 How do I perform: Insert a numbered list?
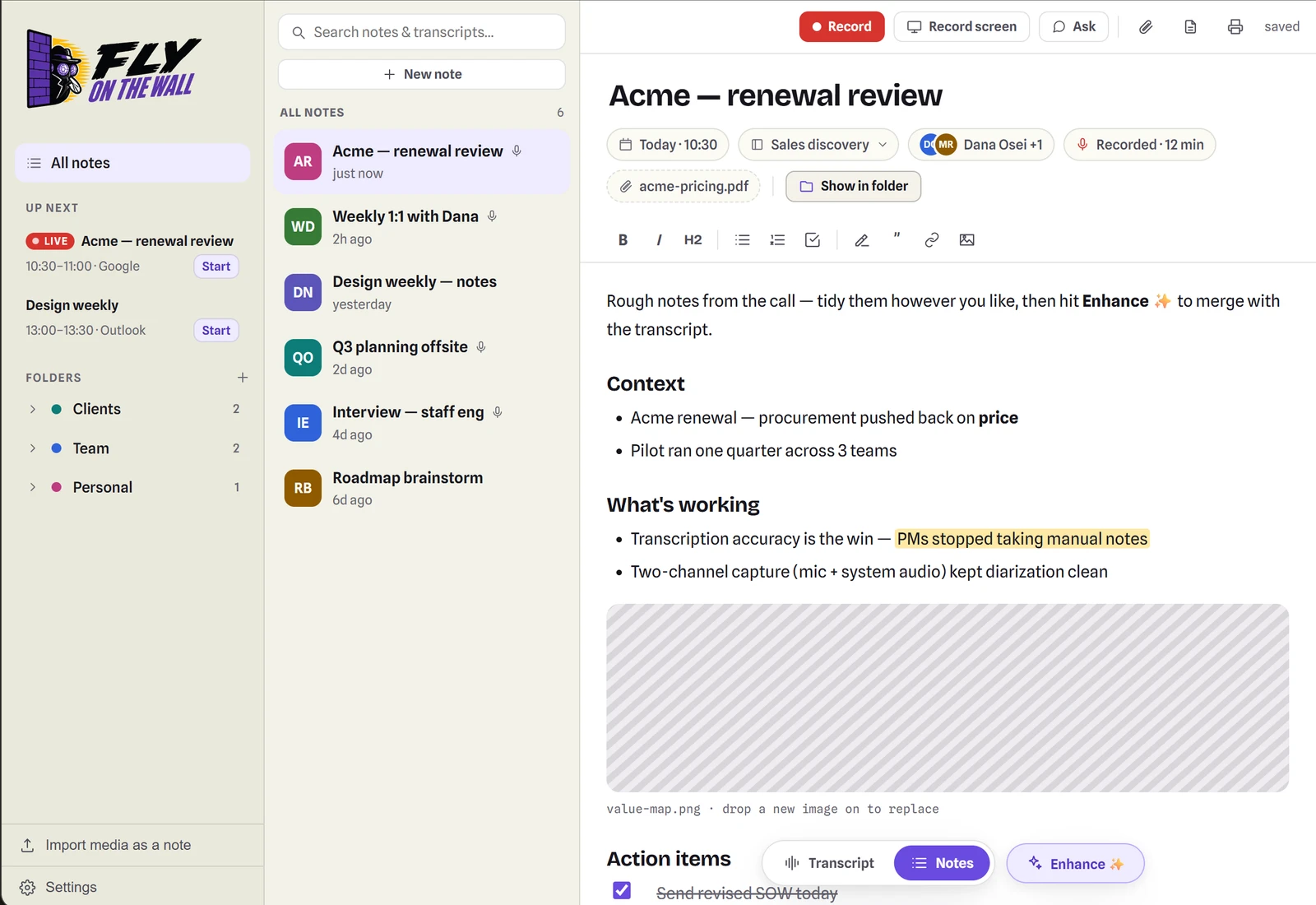tap(777, 240)
